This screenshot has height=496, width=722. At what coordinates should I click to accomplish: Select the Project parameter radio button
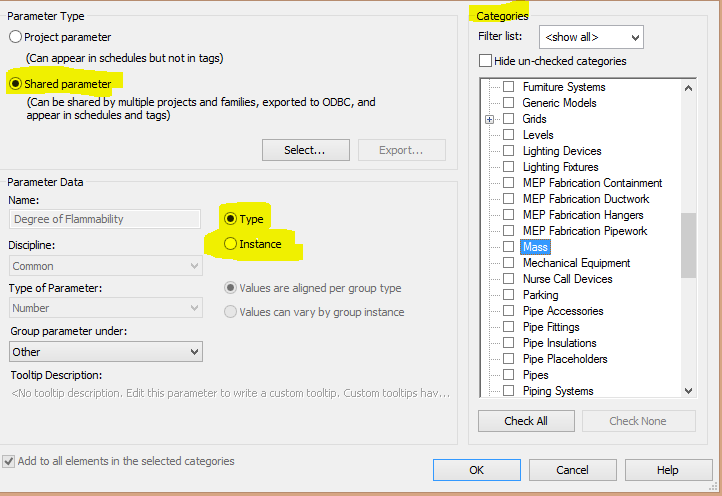point(15,37)
